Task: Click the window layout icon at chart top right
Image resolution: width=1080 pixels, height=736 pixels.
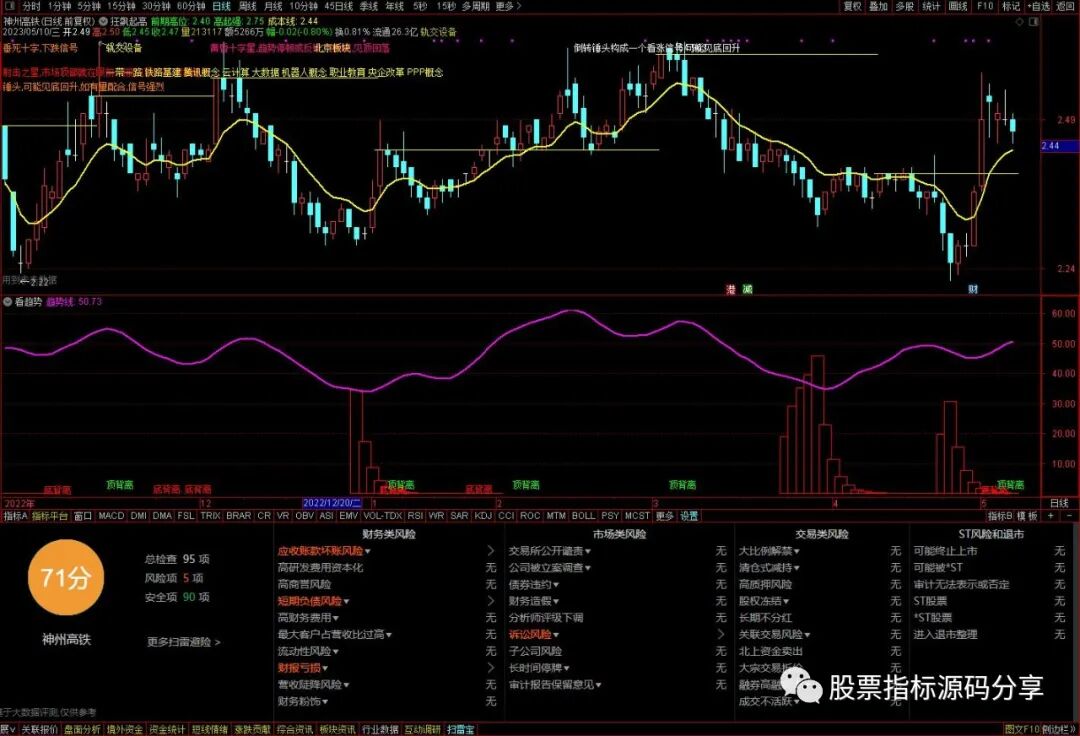Action: (1033, 22)
